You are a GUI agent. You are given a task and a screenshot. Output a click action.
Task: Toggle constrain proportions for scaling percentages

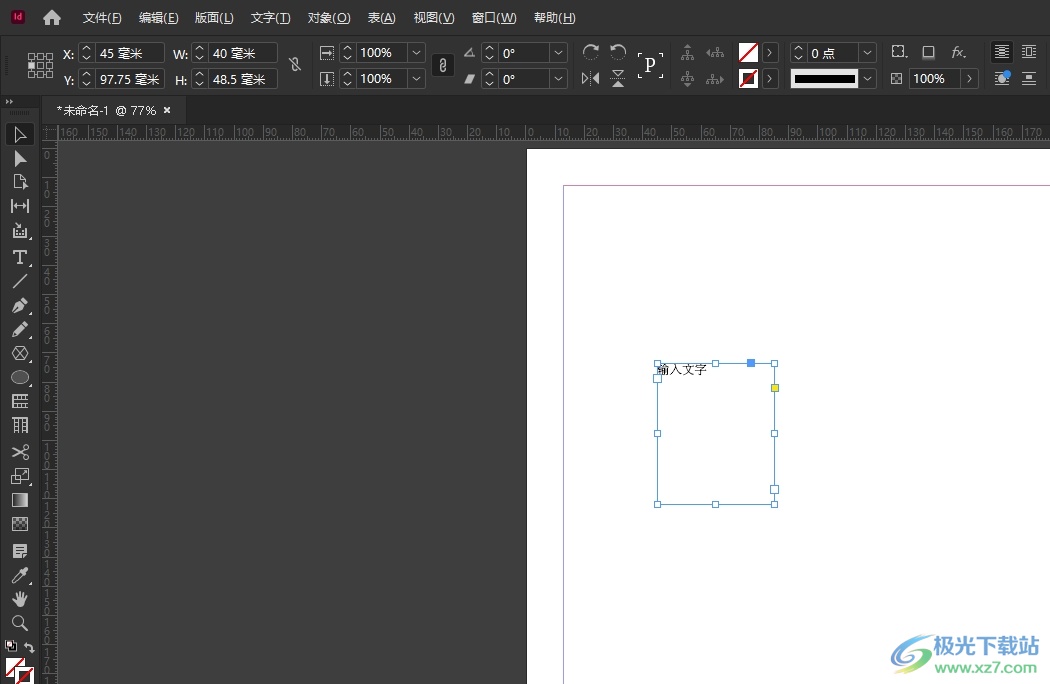(443, 65)
